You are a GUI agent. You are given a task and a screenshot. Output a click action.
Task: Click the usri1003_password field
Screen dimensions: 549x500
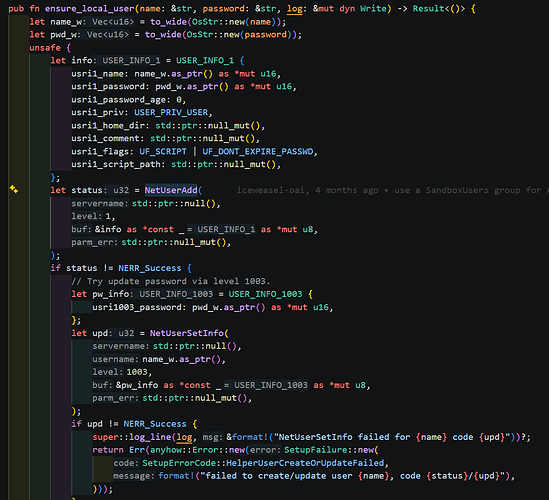pos(137,307)
